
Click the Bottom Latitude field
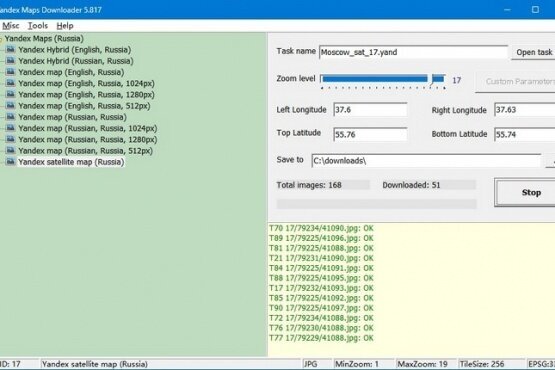(525, 135)
